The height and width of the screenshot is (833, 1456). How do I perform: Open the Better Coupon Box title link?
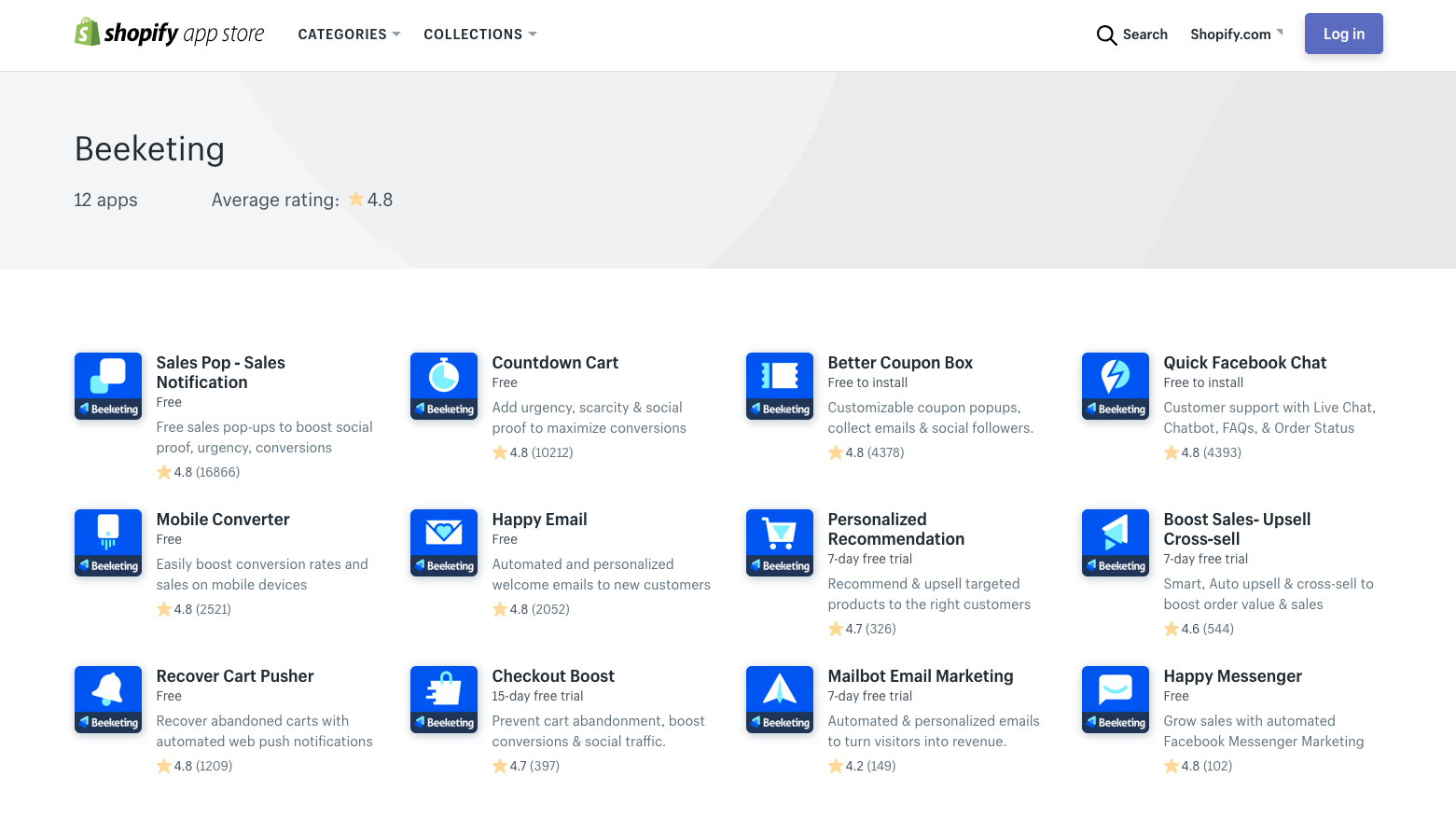(x=900, y=363)
